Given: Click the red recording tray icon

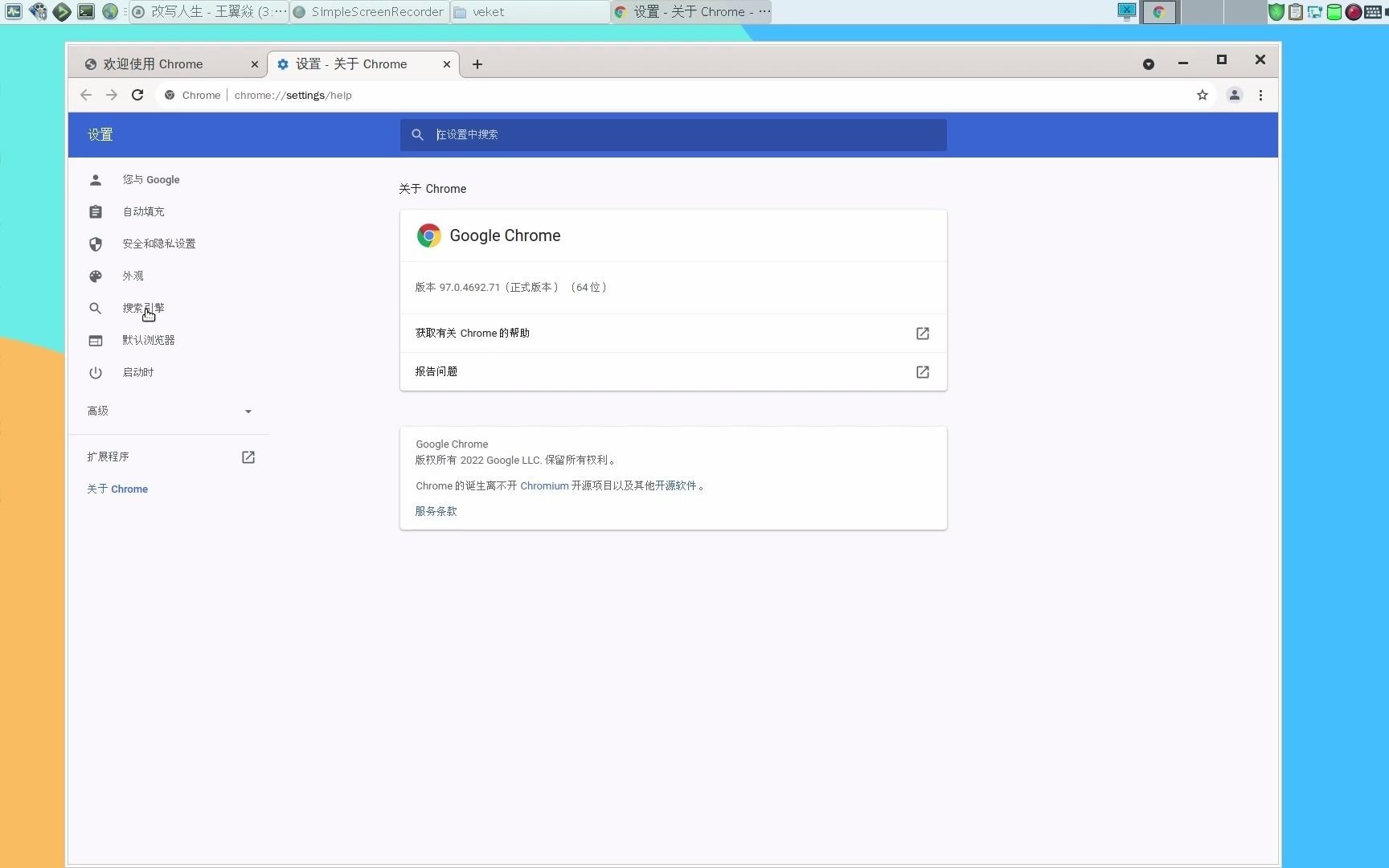Looking at the screenshot, I should (1354, 11).
